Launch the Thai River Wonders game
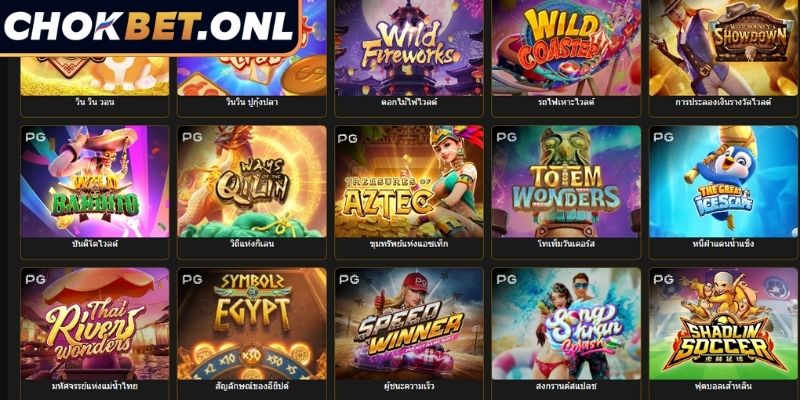Viewport: 800px width, 400px height. tap(95, 324)
